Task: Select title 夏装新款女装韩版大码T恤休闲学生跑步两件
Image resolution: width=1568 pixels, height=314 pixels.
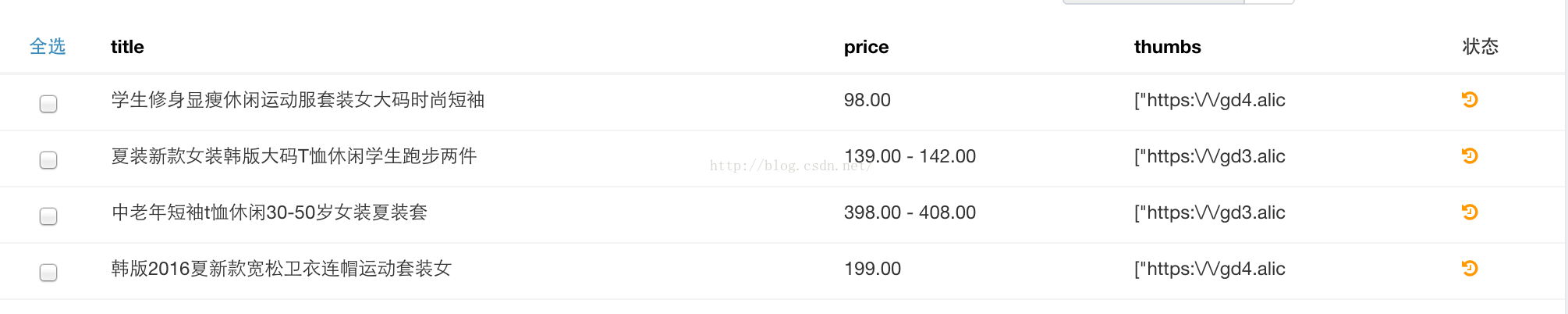Action: 294,156
